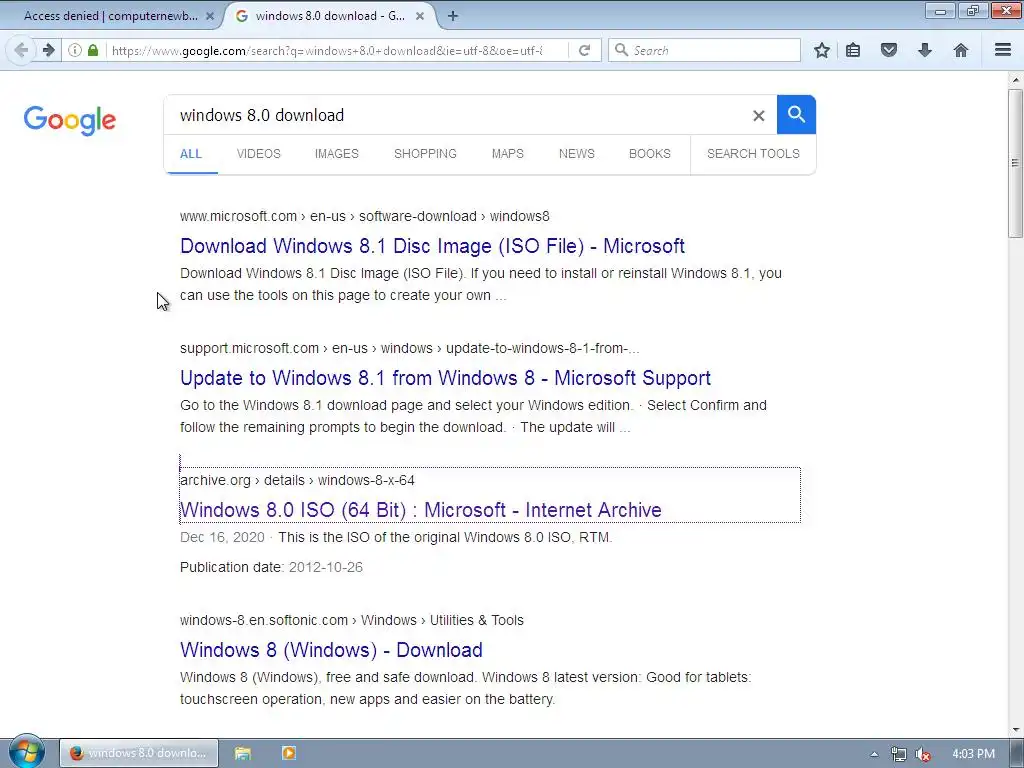This screenshot has width=1024, height=768.
Task: Click the blue Google search button
Action: (x=796, y=114)
